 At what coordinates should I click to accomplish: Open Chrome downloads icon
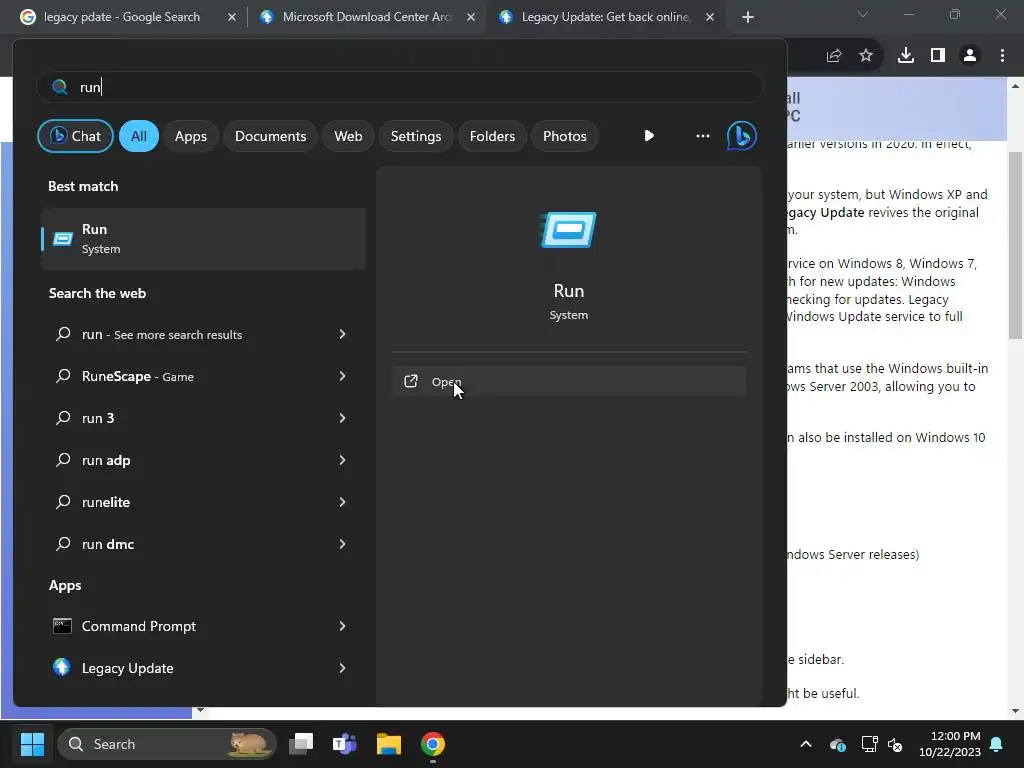[x=906, y=56]
